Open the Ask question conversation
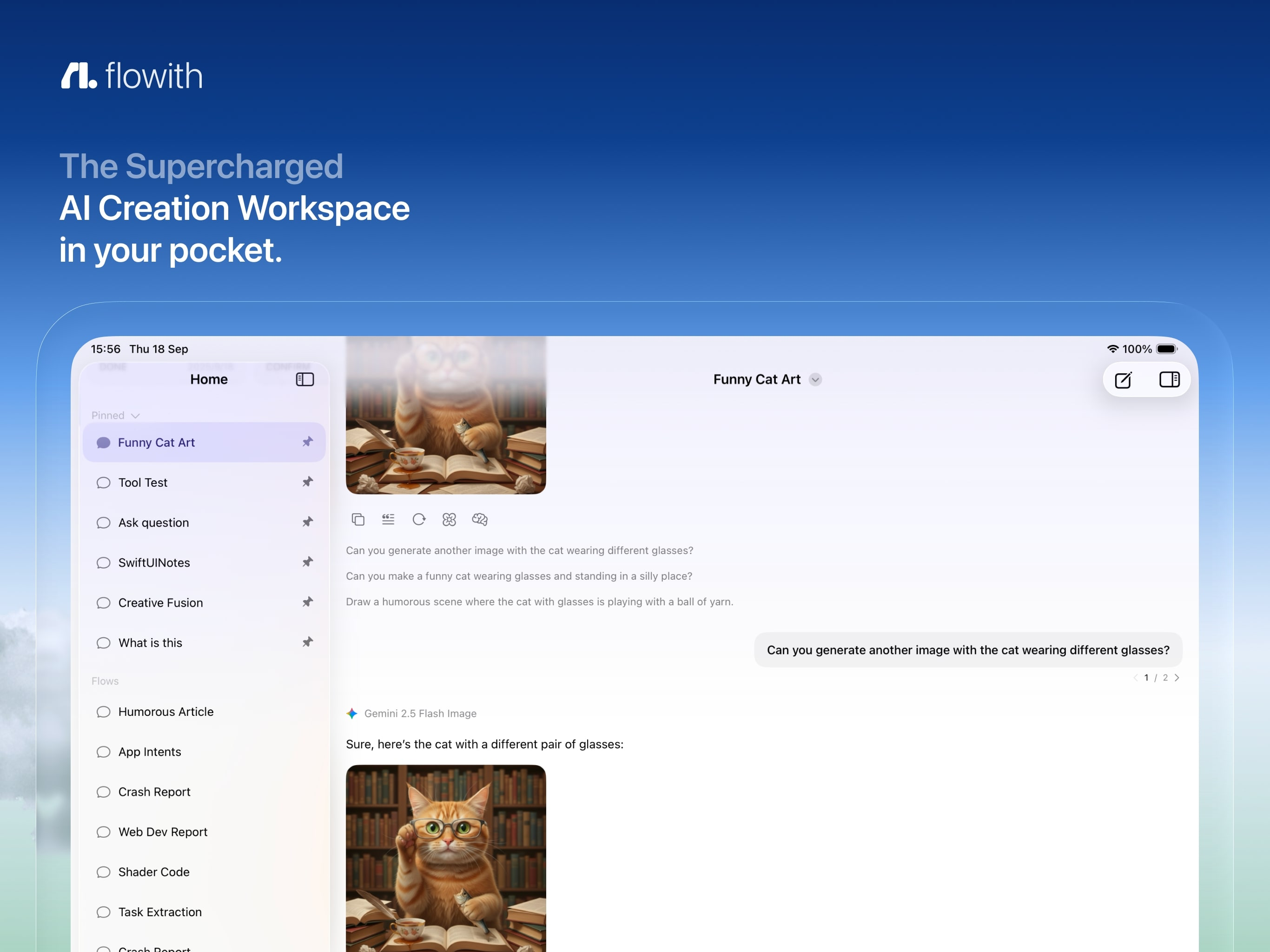 204,522
